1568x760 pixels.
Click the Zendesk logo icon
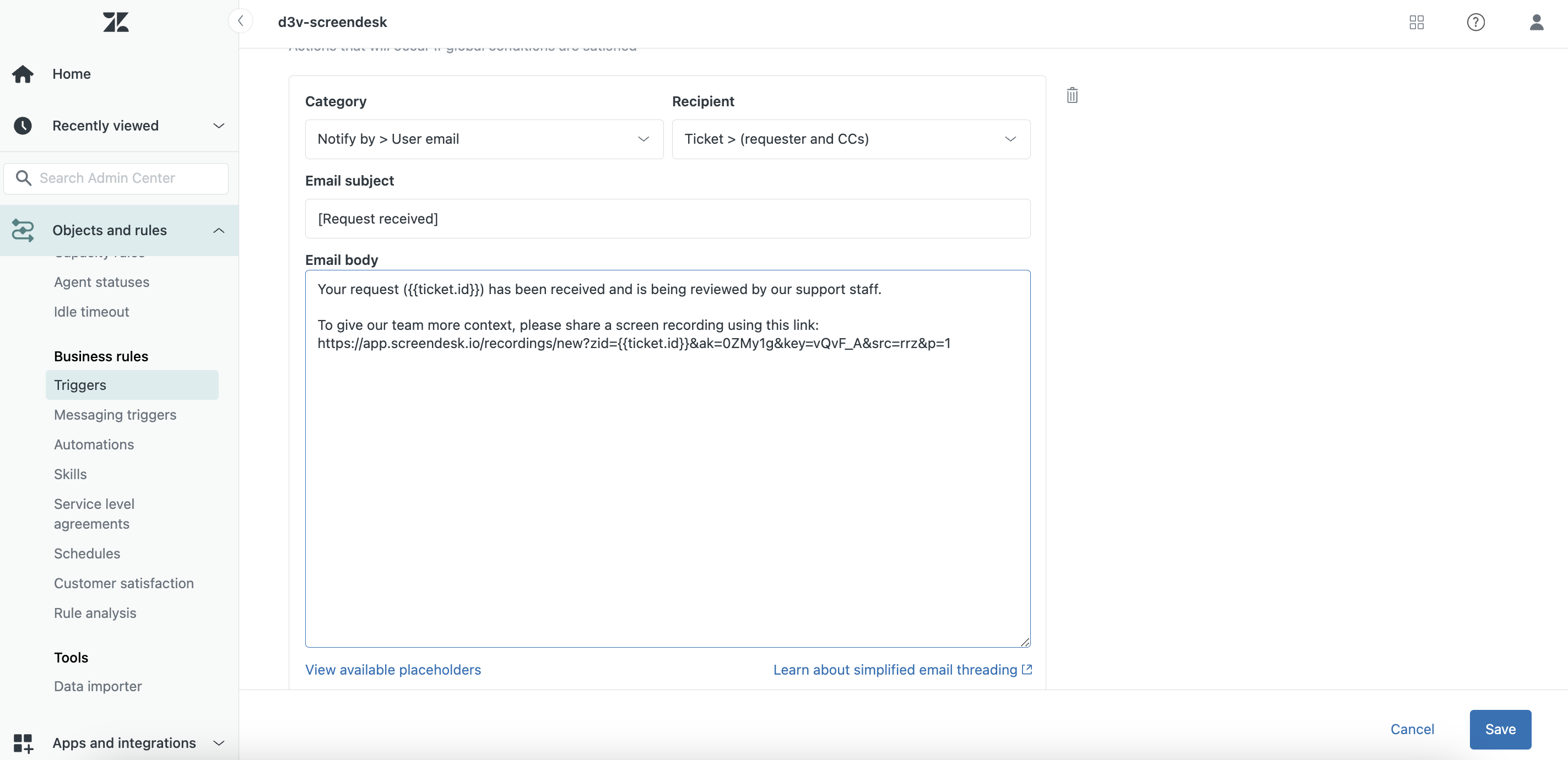(x=116, y=22)
